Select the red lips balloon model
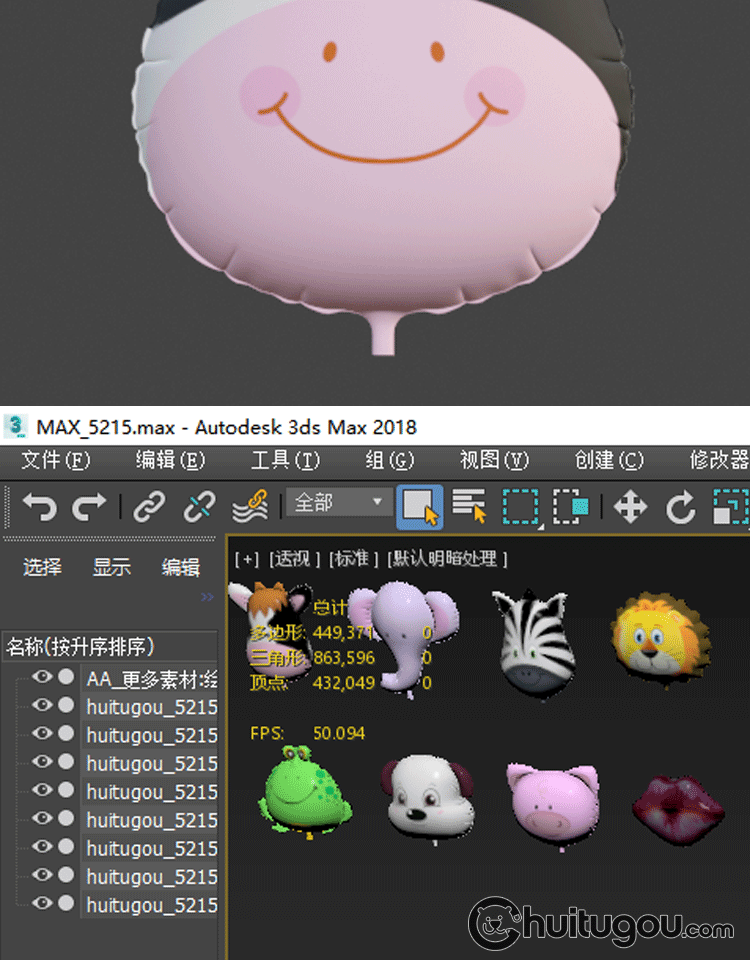The height and width of the screenshot is (960, 750). click(x=678, y=808)
